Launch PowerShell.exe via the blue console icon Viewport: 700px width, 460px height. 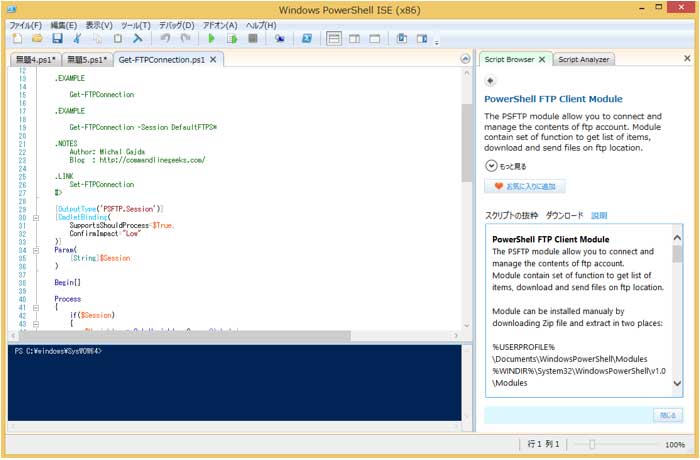coord(307,38)
